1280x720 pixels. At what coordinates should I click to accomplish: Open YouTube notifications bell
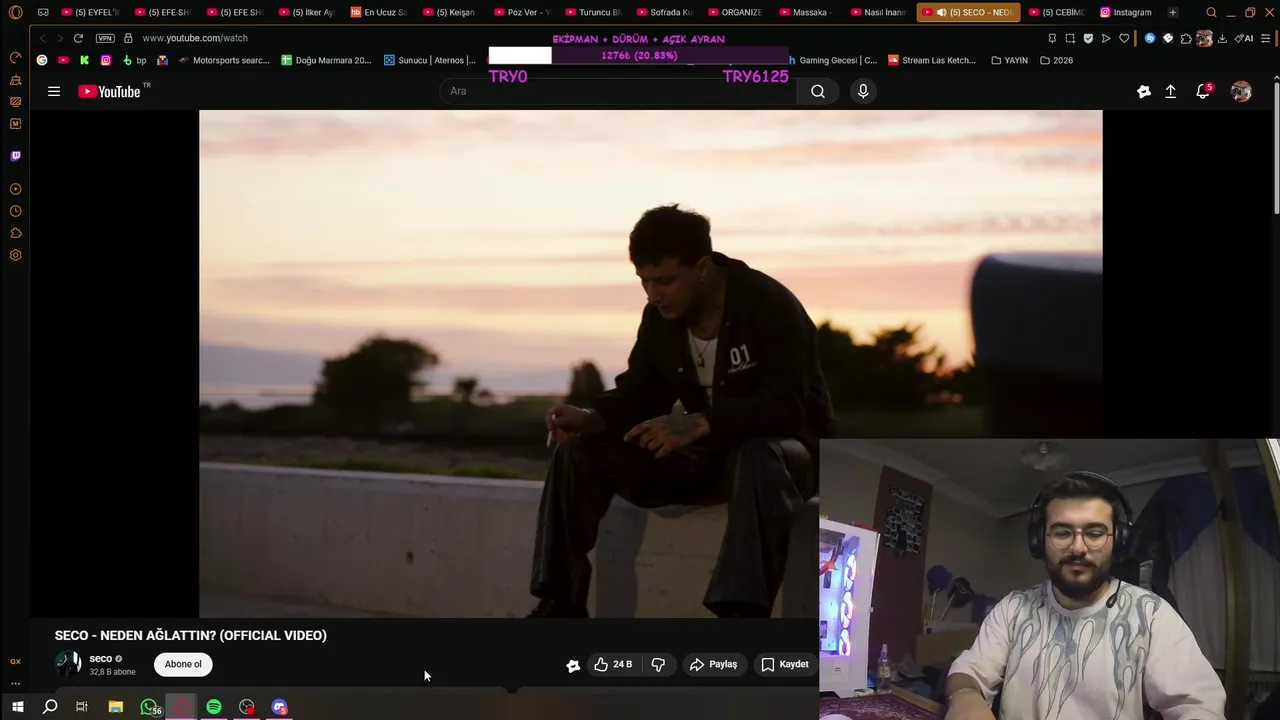[1203, 91]
